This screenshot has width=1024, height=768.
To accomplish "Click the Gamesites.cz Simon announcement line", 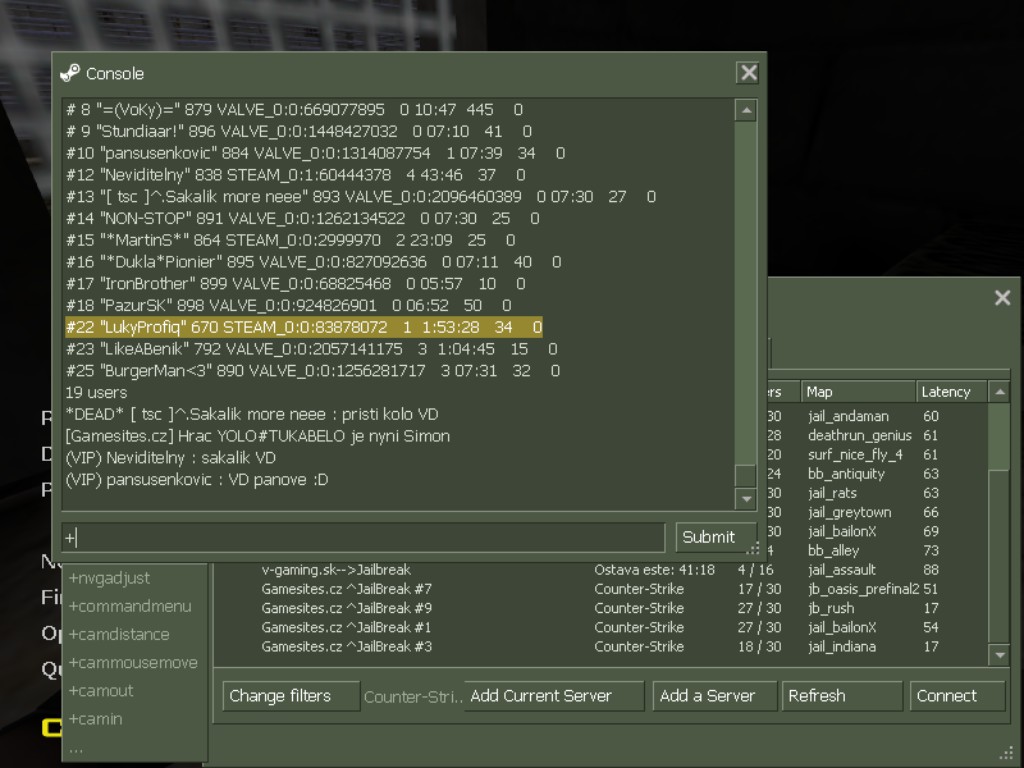I will click(257, 436).
